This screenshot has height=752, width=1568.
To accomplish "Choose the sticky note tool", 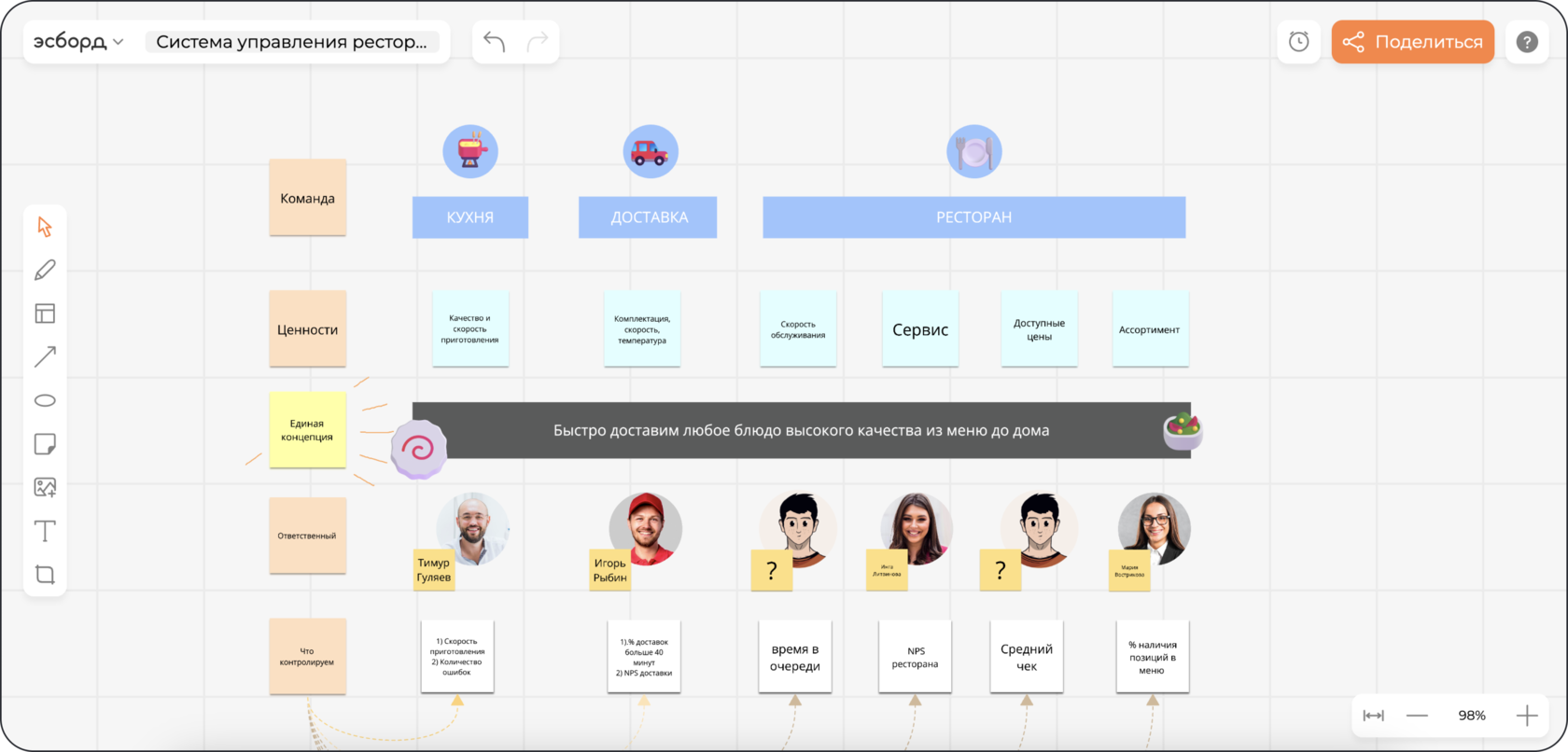I will (x=45, y=444).
